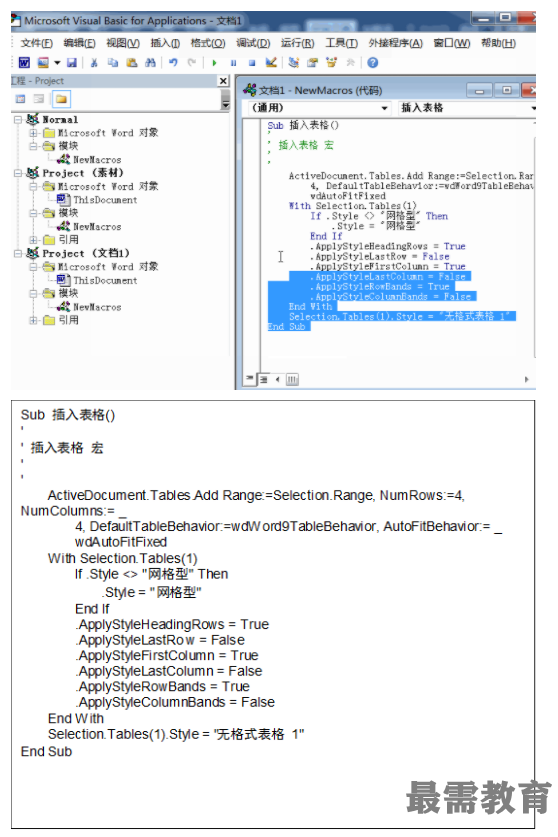The image size is (558, 837).
Task: Click '.ApplyStyleHeadingRows = True' in code window
Action: [388, 246]
